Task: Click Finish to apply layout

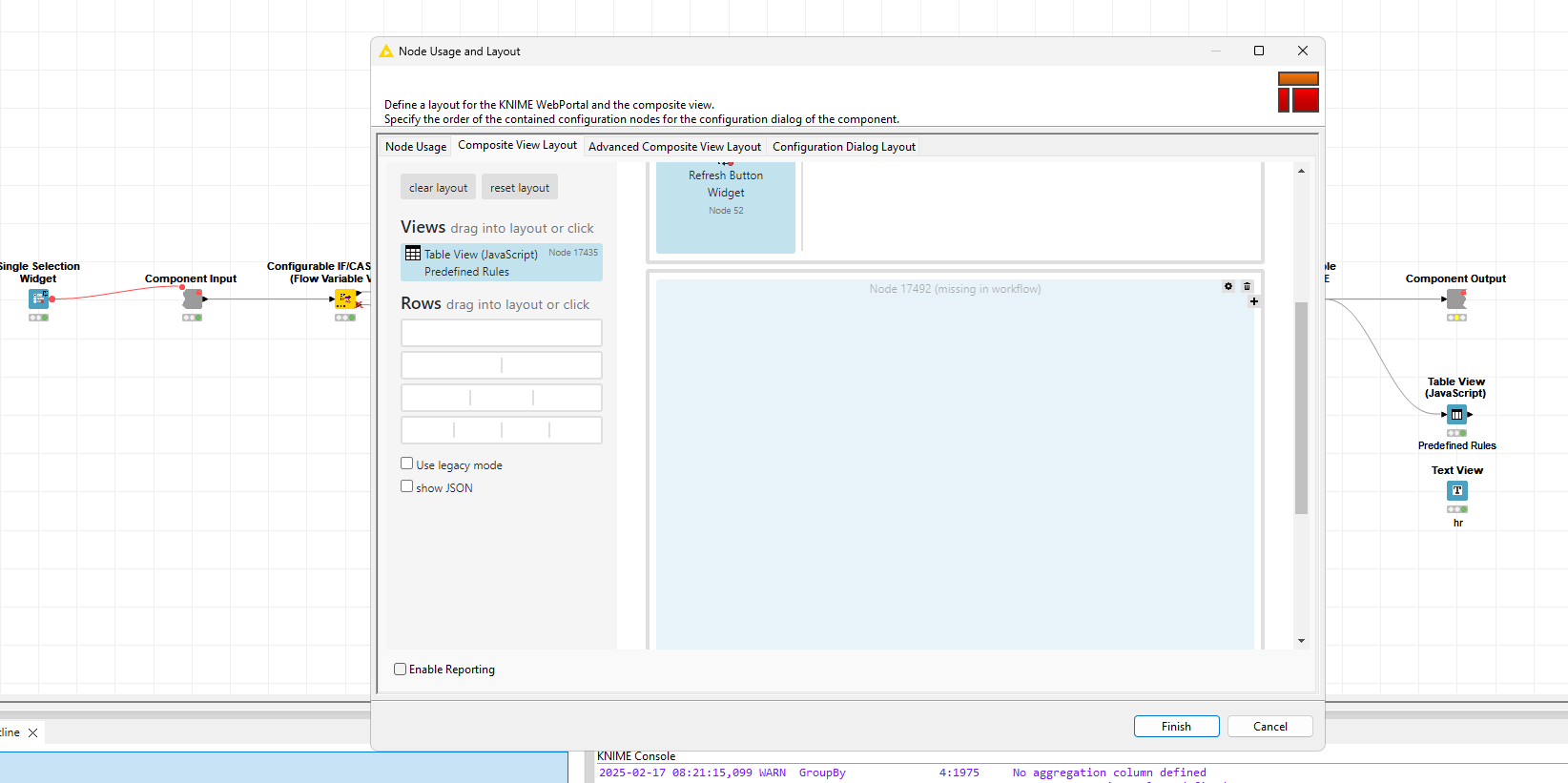Action: (1176, 727)
